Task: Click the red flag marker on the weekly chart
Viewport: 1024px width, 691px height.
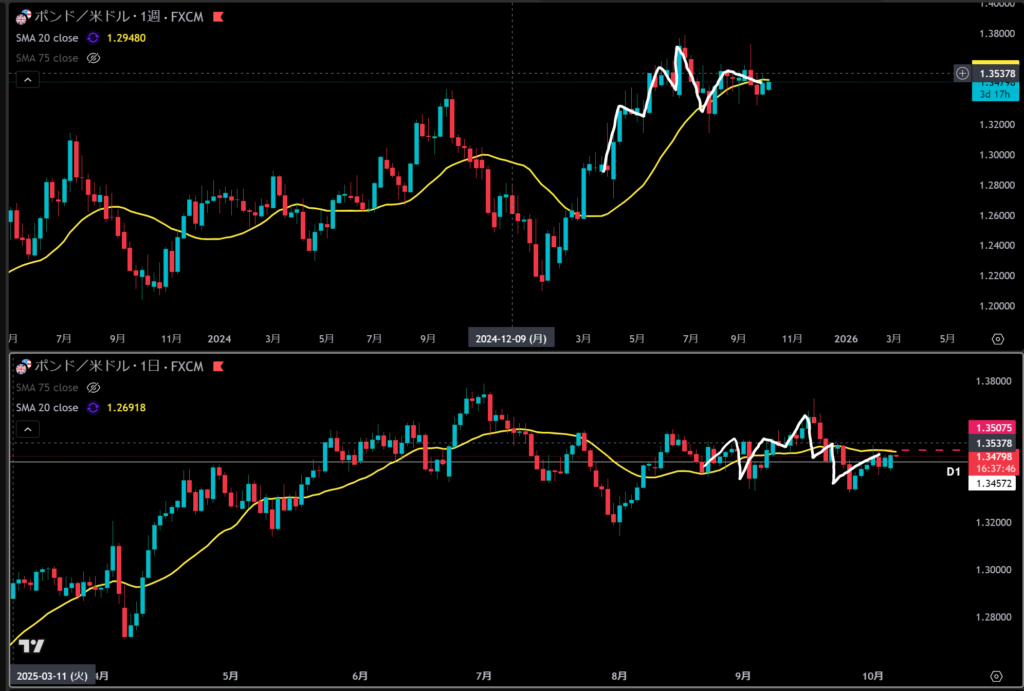Action: click(x=218, y=17)
